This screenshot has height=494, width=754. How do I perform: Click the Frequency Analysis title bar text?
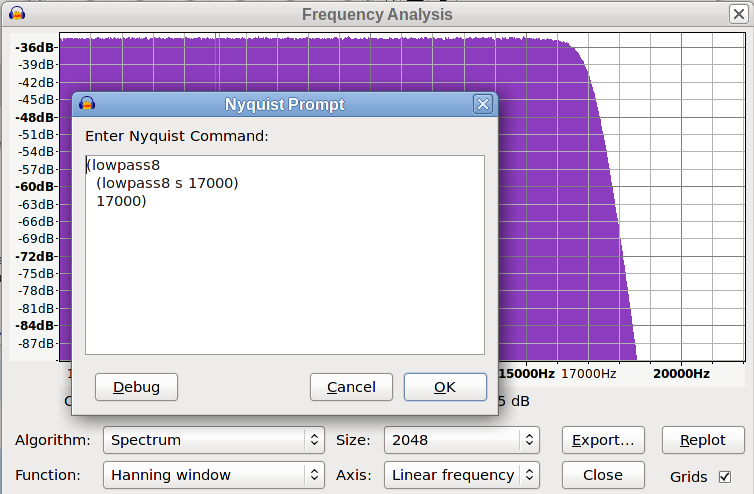point(377,14)
